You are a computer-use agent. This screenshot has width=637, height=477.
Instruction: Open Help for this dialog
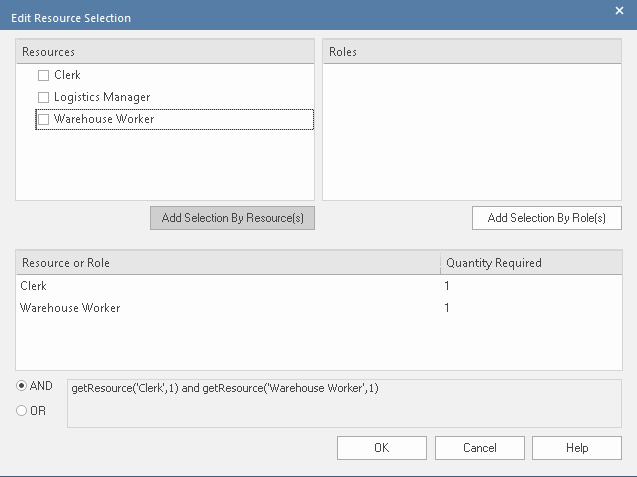click(x=576, y=448)
